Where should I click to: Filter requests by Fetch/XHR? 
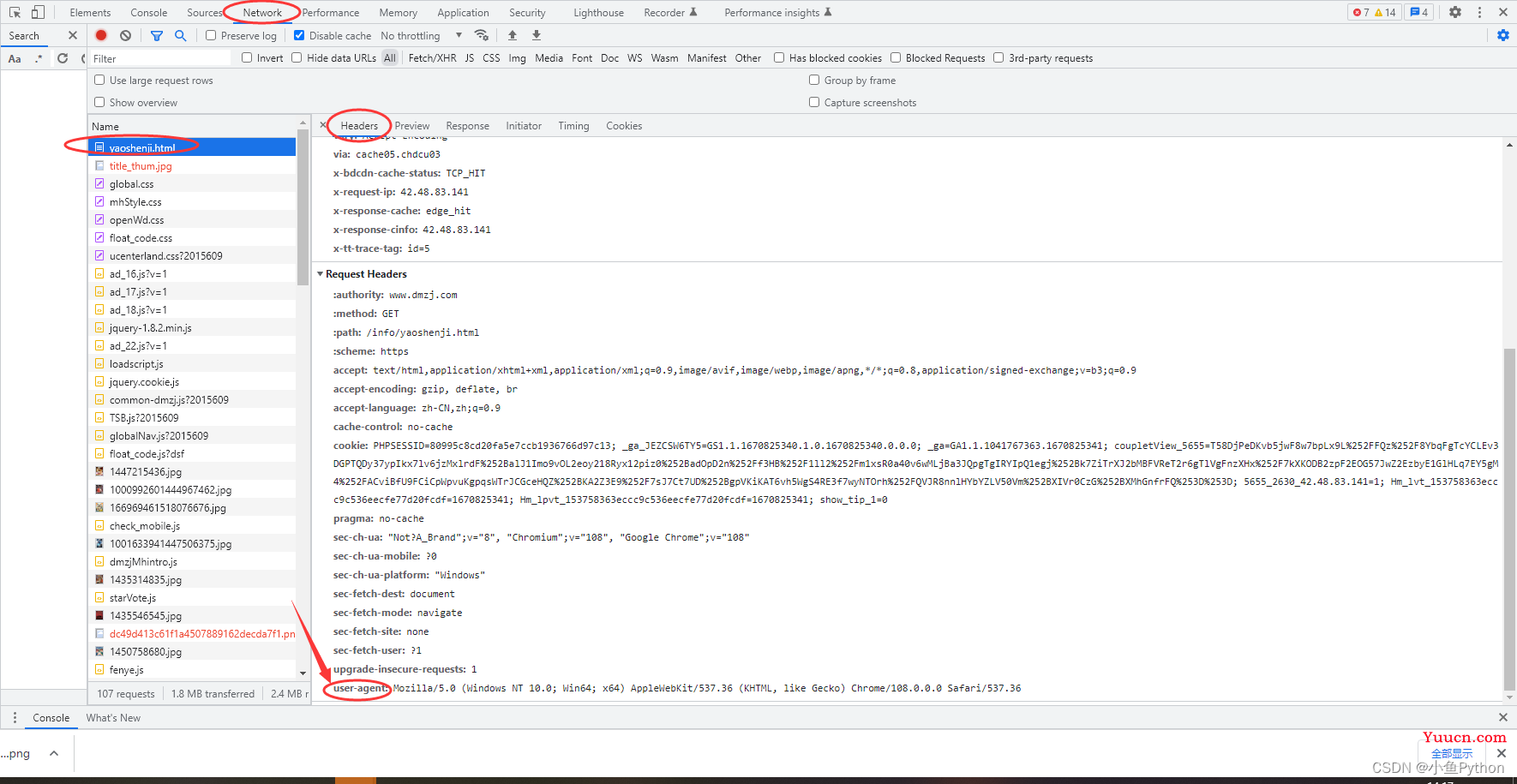click(x=432, y=57)
